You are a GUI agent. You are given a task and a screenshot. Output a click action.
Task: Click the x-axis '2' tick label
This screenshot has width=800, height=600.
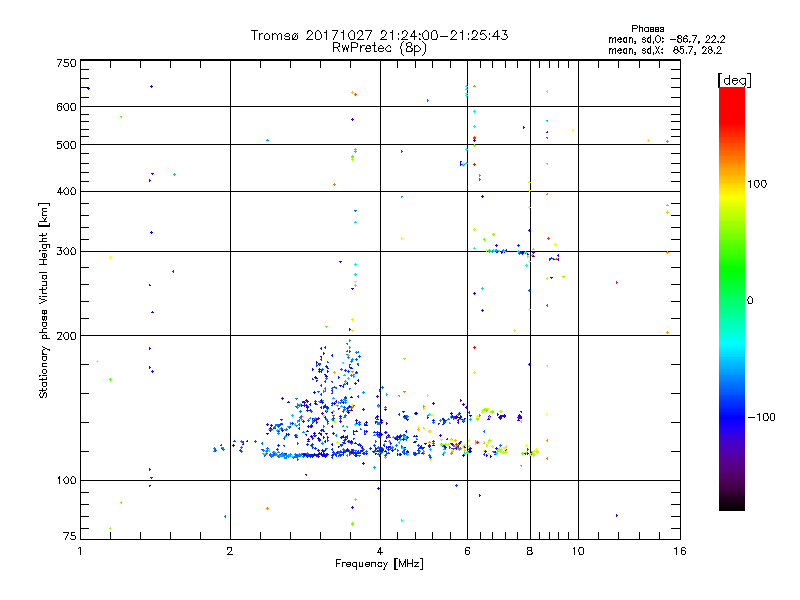click(230, 551)
